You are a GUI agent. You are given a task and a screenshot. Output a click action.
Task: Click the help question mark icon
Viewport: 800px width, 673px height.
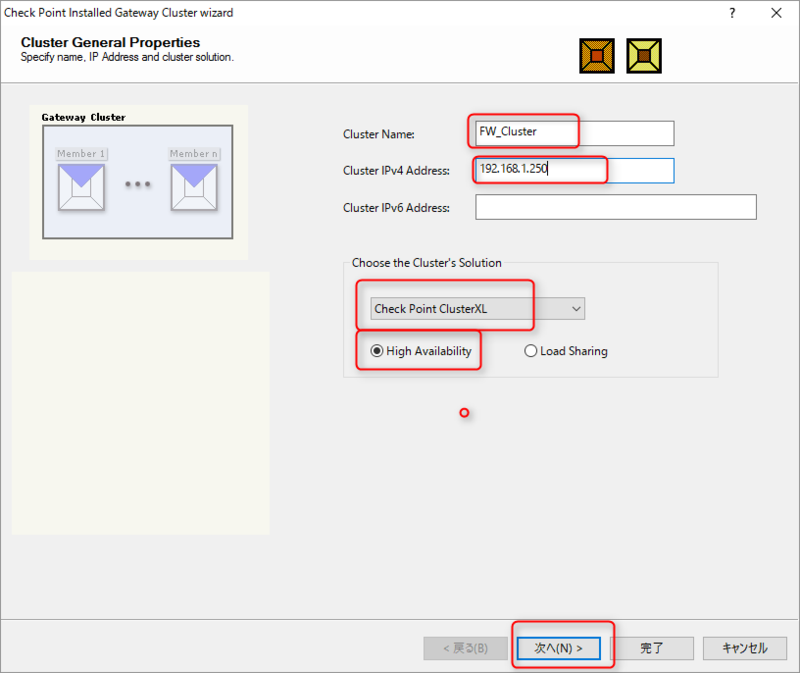tap(732, 13)
